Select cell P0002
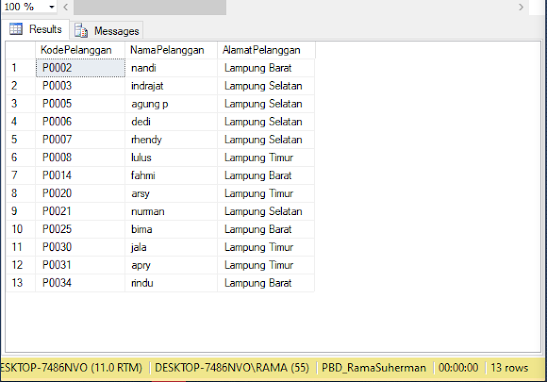The height and width of the screenshot is (382, 547). (80, 68)
